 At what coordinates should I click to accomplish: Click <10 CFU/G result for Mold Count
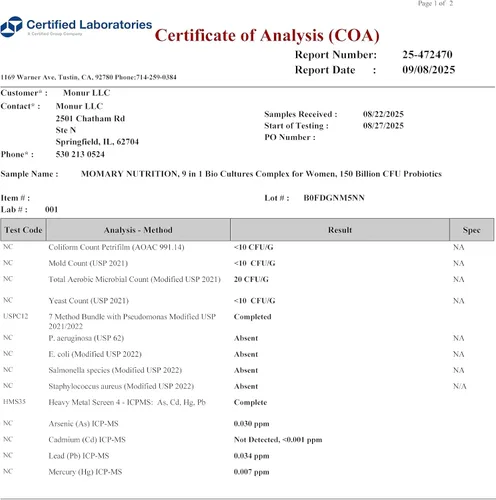tap(255, 263)
